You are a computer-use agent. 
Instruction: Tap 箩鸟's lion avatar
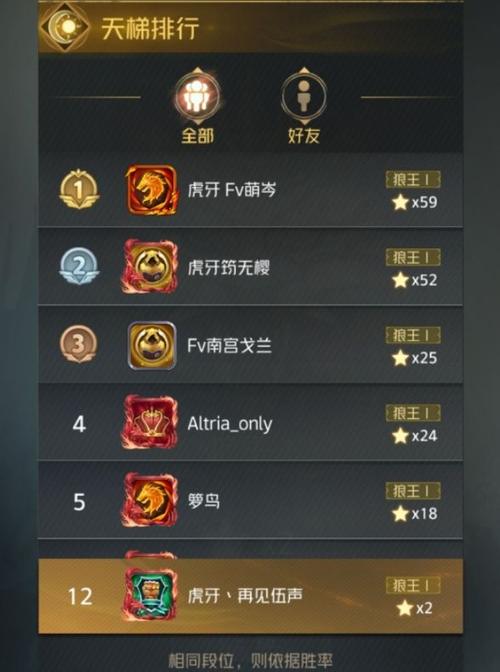pyautogui.click(x=150, y=500)
